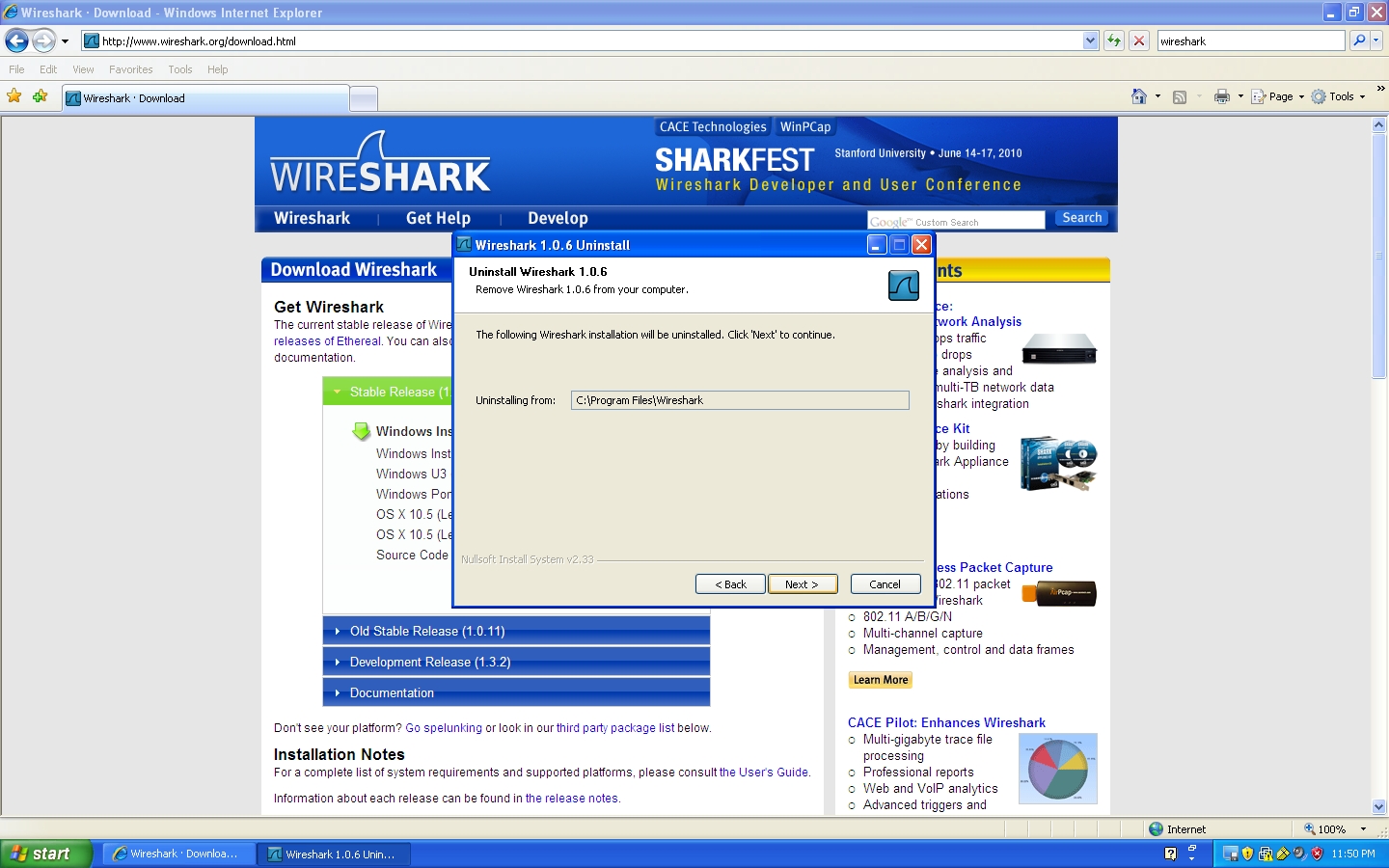Click the Learn More button
Screen dimensions: 1389x868
click(881, 680)
